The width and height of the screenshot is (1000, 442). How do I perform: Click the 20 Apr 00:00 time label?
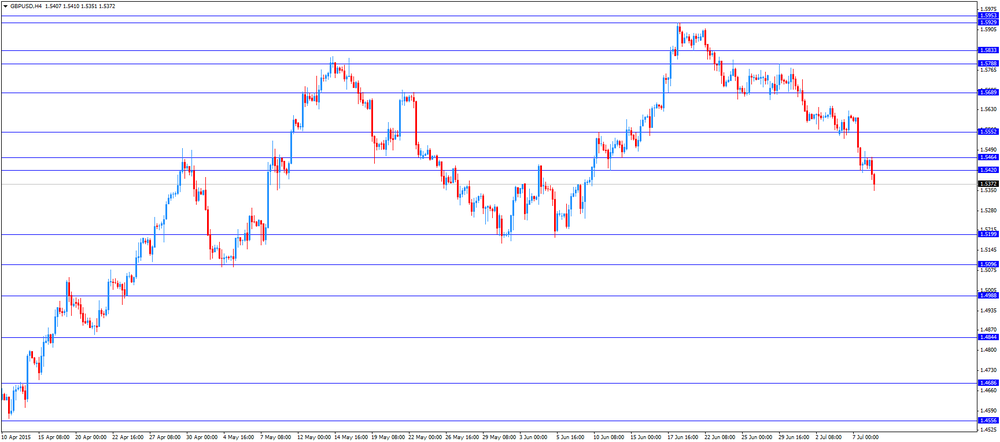tap(91, 438)
